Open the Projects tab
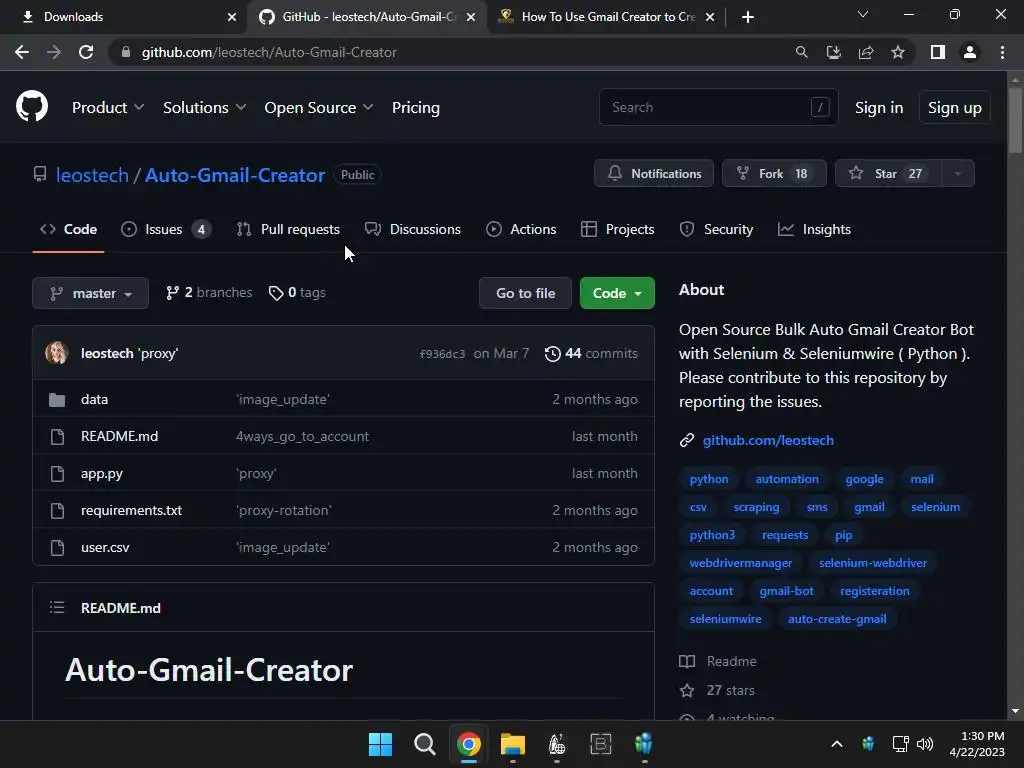 (618, 229)
